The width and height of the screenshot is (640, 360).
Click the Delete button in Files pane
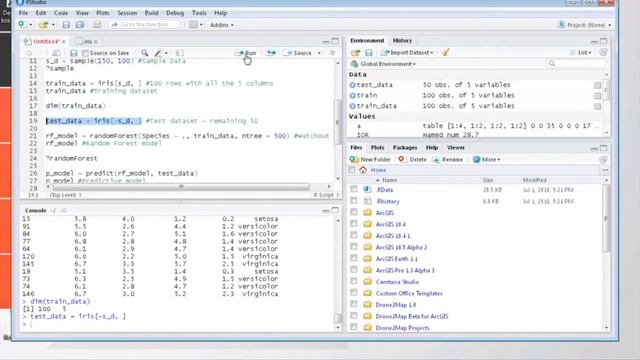click(412, 160)
